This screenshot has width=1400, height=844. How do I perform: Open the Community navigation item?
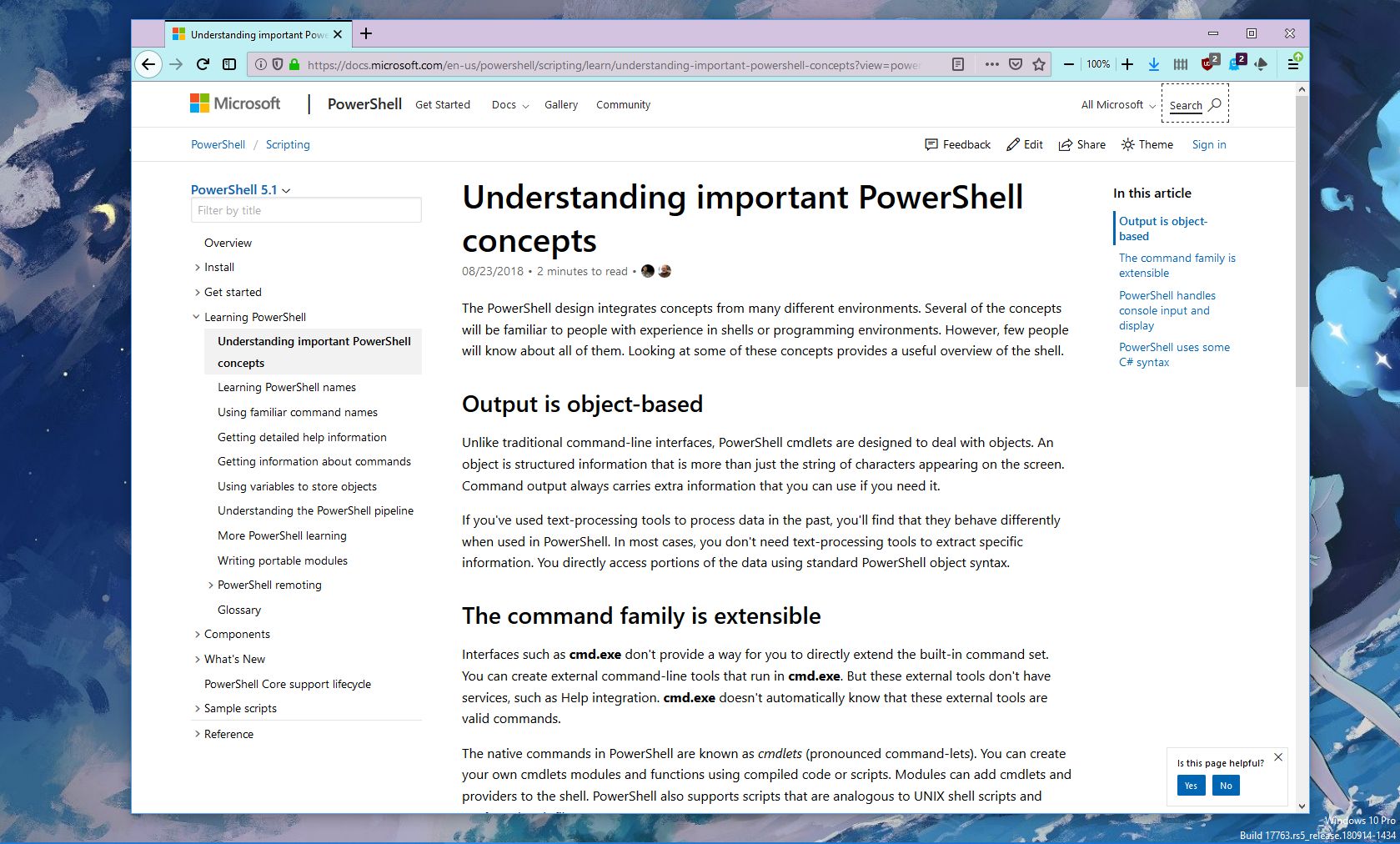[623, 104]
